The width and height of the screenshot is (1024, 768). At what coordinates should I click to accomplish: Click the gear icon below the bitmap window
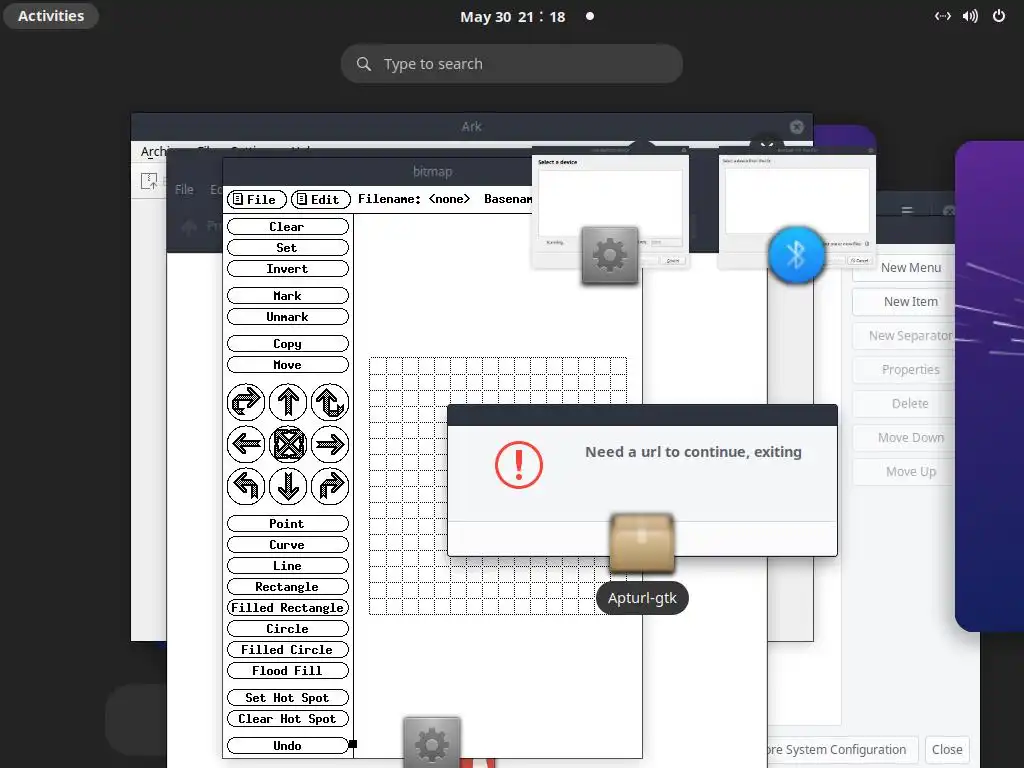[x=432, y=743]
